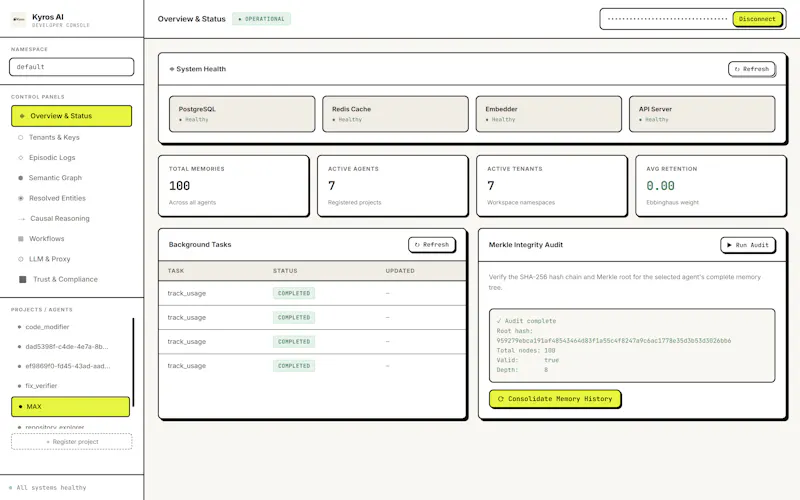
Task: Click the STATUS column header
Action: [285, 271]
